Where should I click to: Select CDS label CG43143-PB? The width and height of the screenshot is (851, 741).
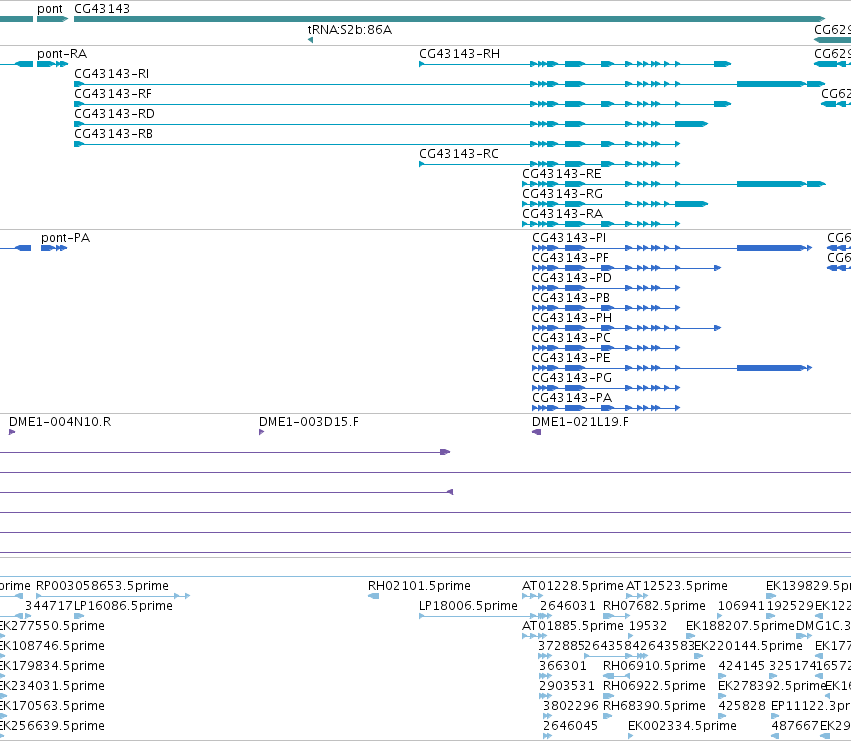point(571,299)
